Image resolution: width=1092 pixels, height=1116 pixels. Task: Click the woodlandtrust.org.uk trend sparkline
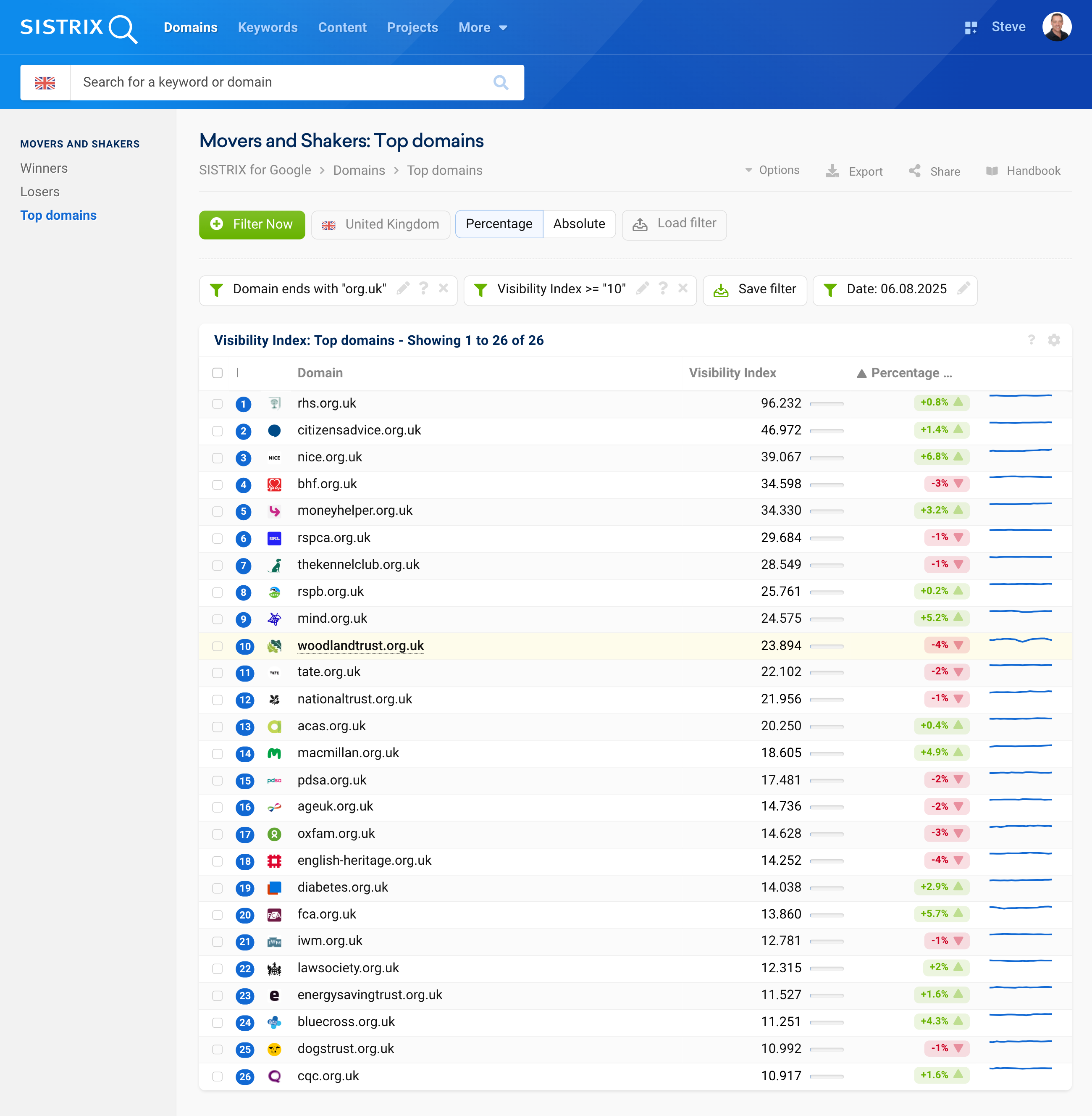pos(1021,640)
